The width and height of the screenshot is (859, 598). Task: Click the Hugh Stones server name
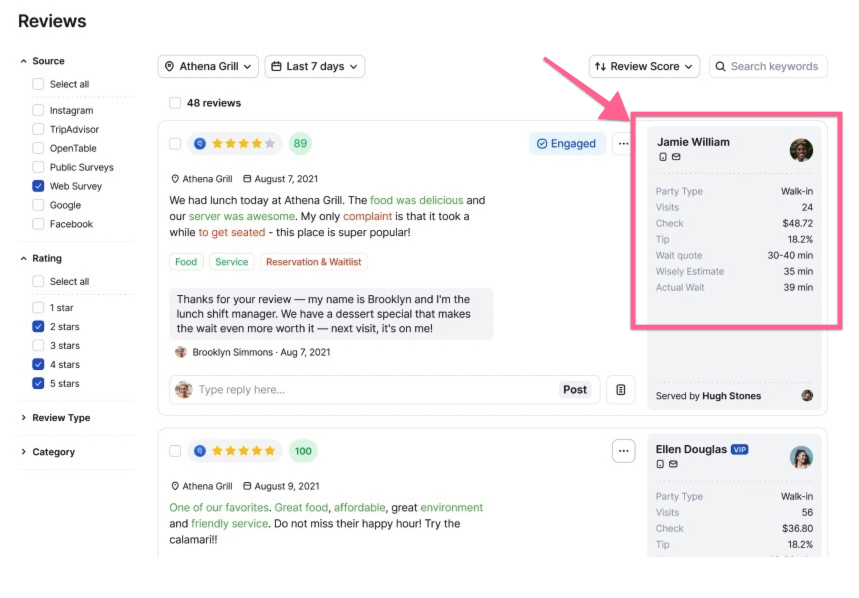[x=731, y=396]
